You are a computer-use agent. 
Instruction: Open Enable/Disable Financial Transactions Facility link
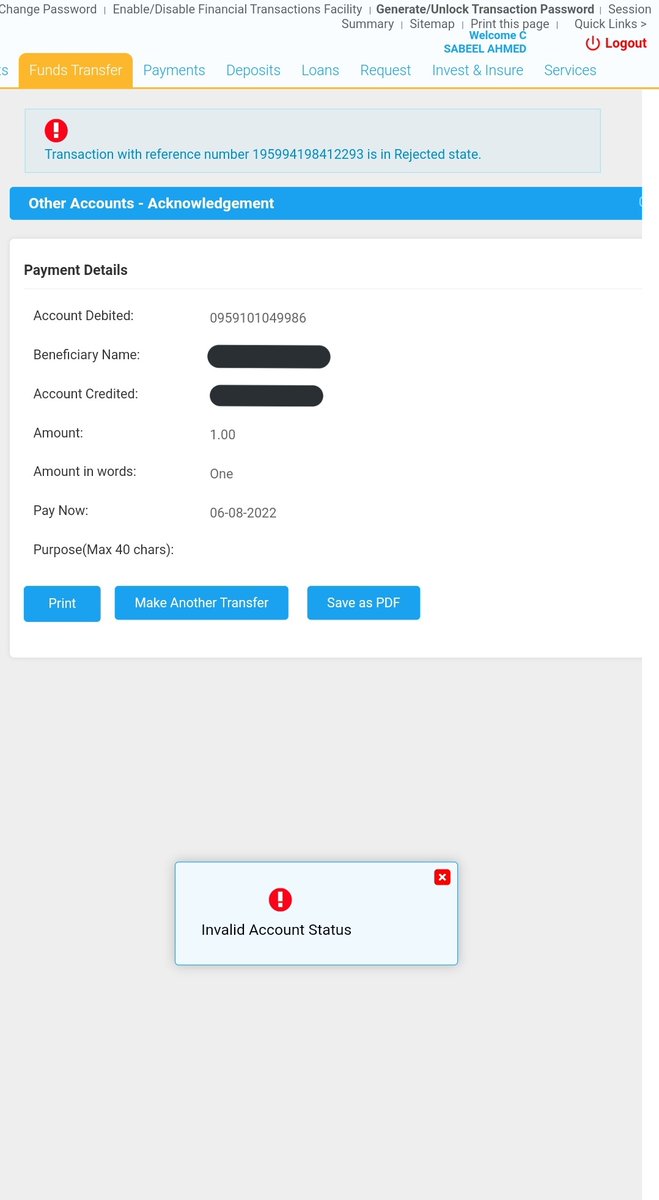237,9
